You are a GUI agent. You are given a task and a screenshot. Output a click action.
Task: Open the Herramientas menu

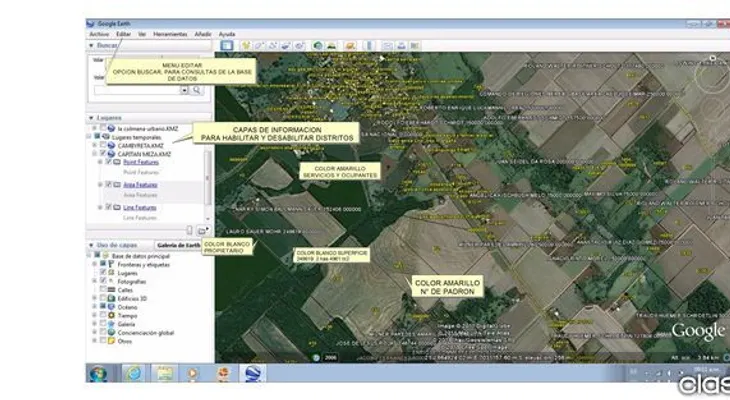(170, 34)
